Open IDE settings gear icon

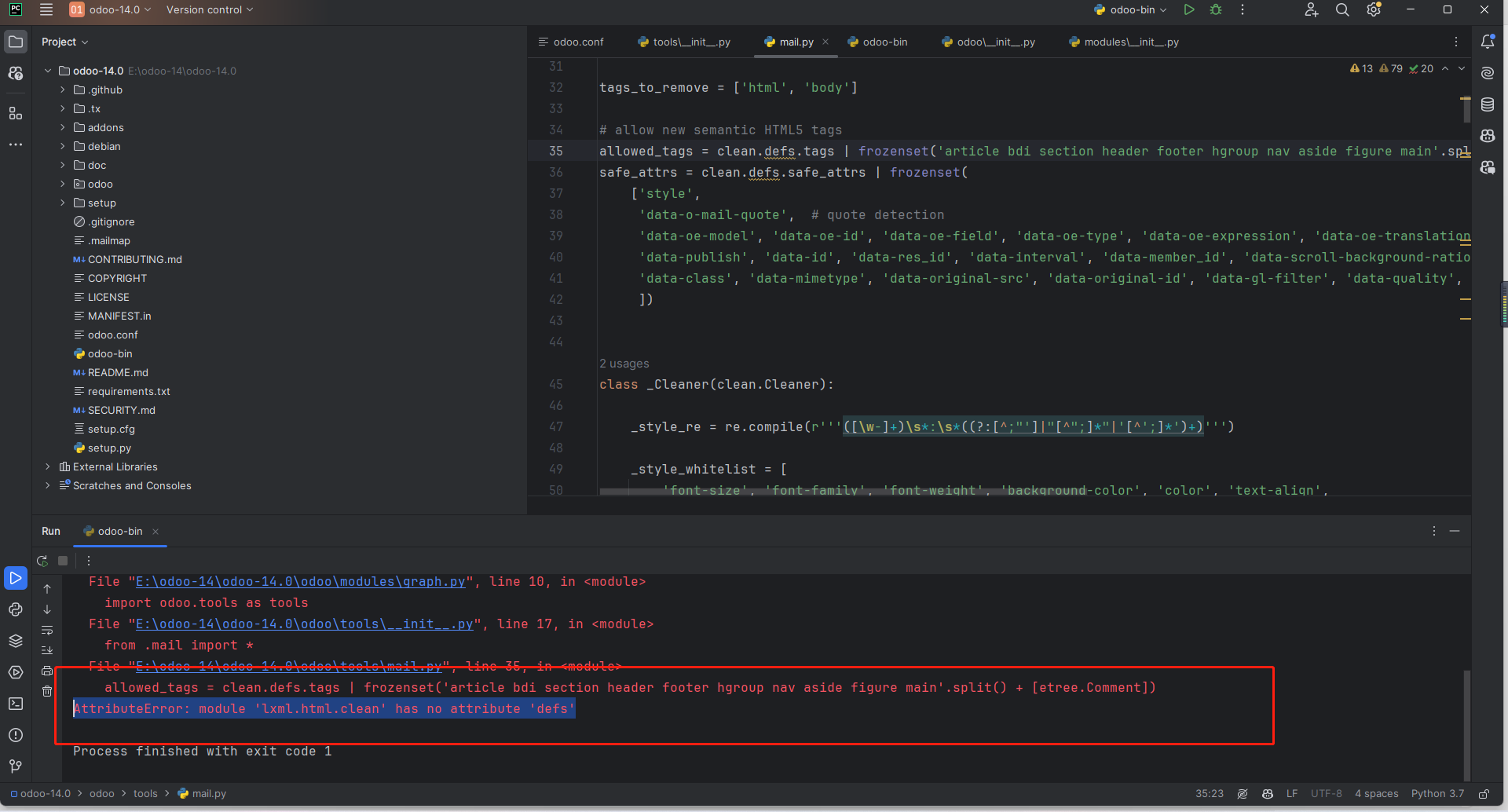click(1374, 9)
